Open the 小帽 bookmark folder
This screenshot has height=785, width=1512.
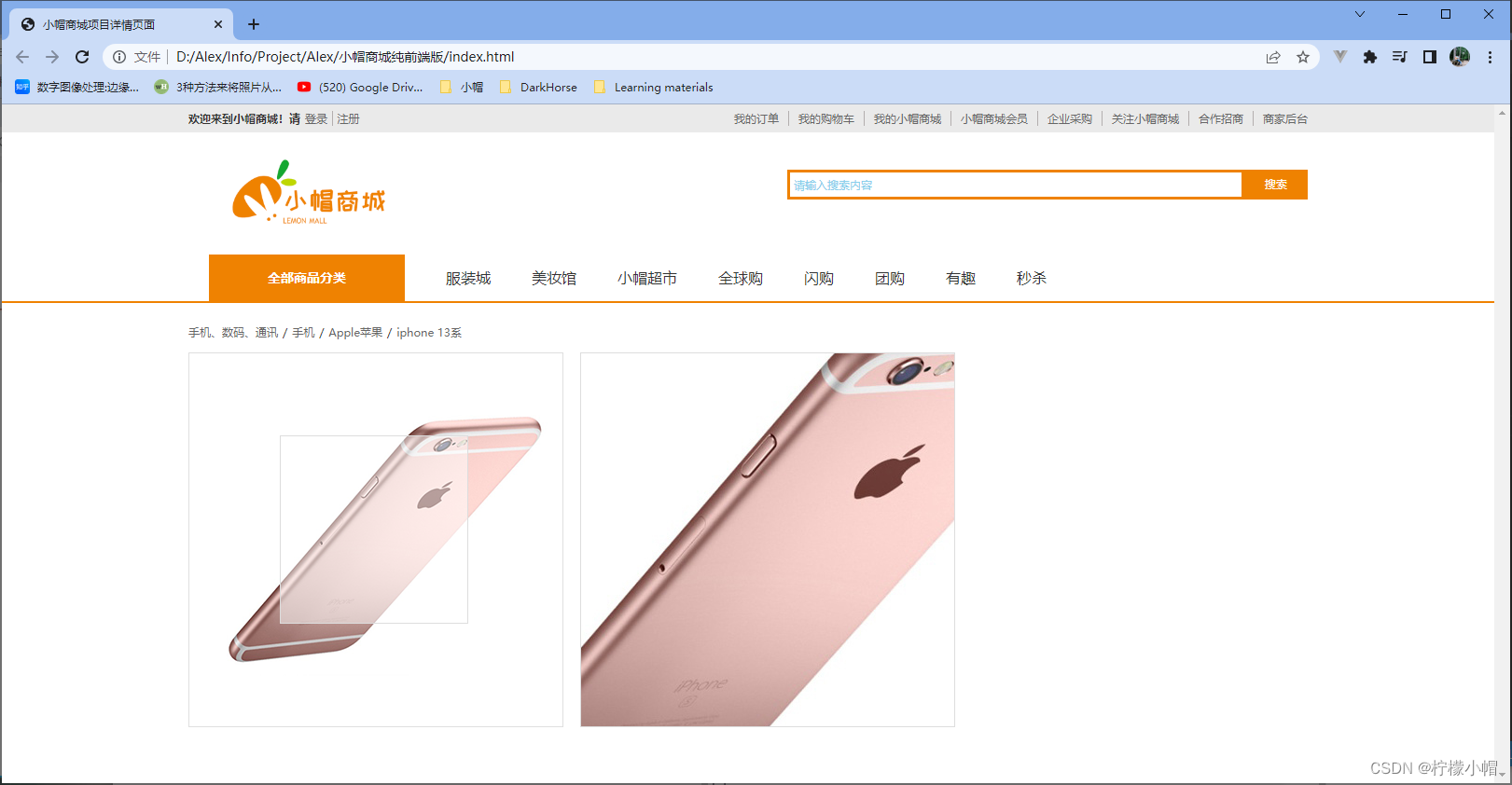point(461,87)
